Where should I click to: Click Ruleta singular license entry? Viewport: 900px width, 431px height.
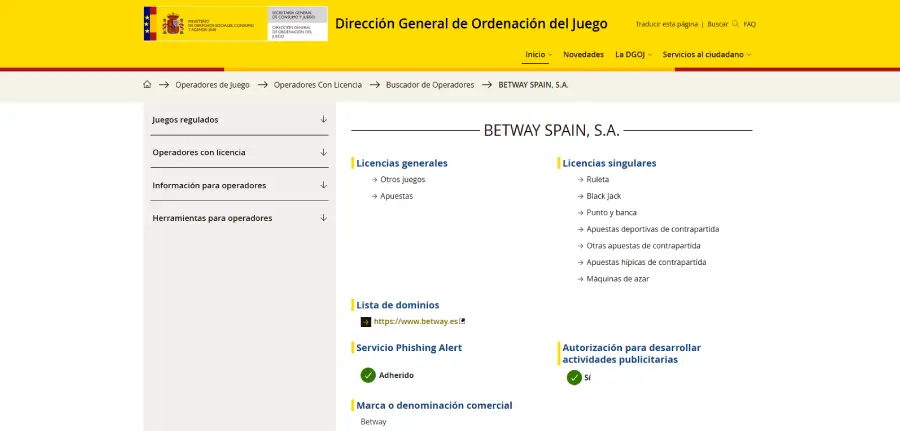pyautogui.click(x=598, y=179)
